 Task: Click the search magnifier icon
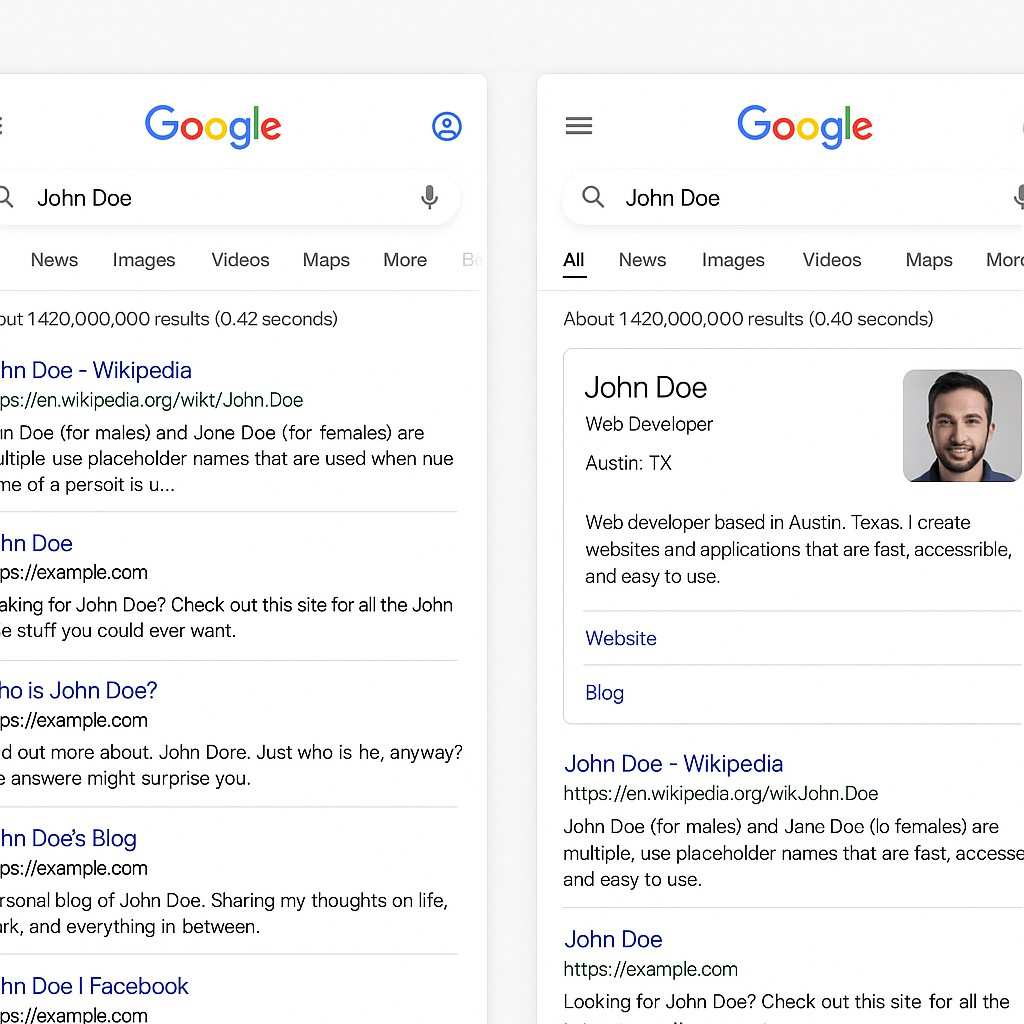click(591, 198)
